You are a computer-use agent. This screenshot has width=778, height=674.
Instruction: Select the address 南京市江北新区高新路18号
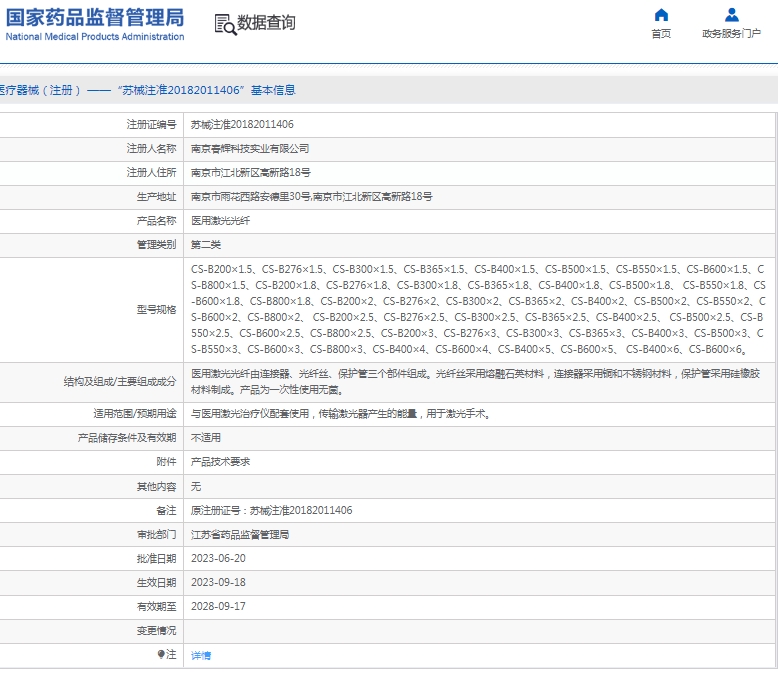pos(251,173)
